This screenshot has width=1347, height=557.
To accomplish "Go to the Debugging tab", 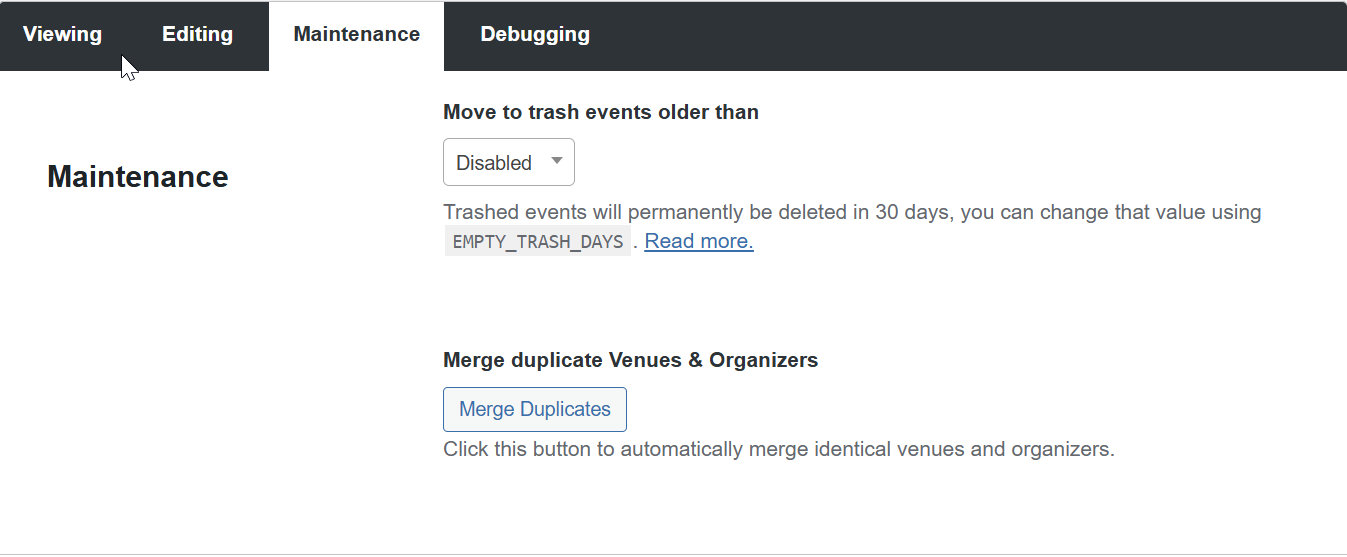I will 535,34.
